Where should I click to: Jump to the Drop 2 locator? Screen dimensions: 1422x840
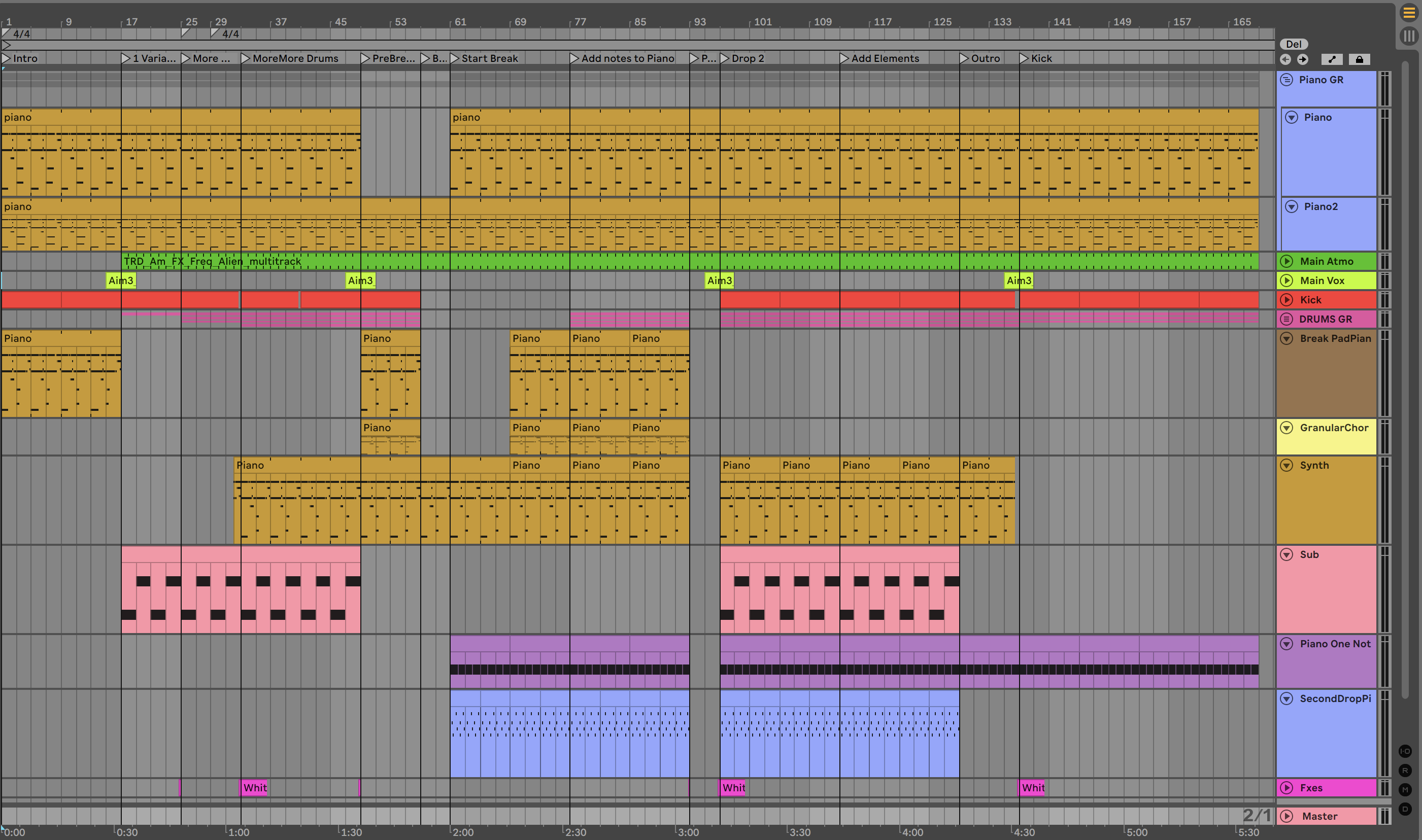(x=725, y=58)
